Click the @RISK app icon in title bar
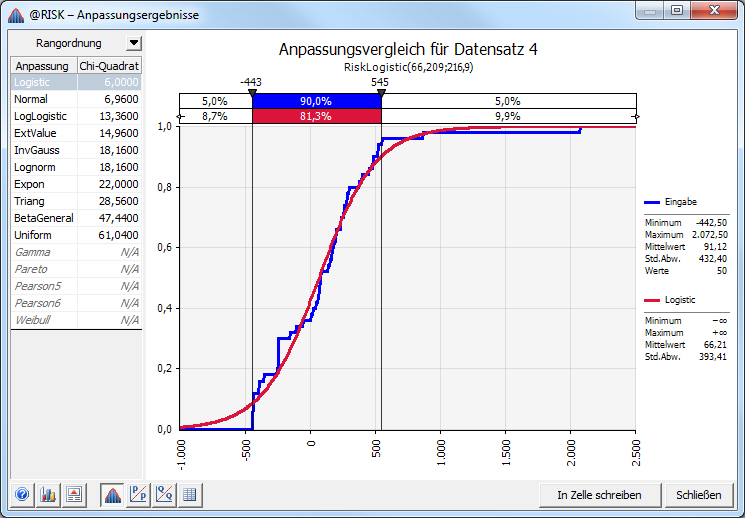 pos(16,15)
